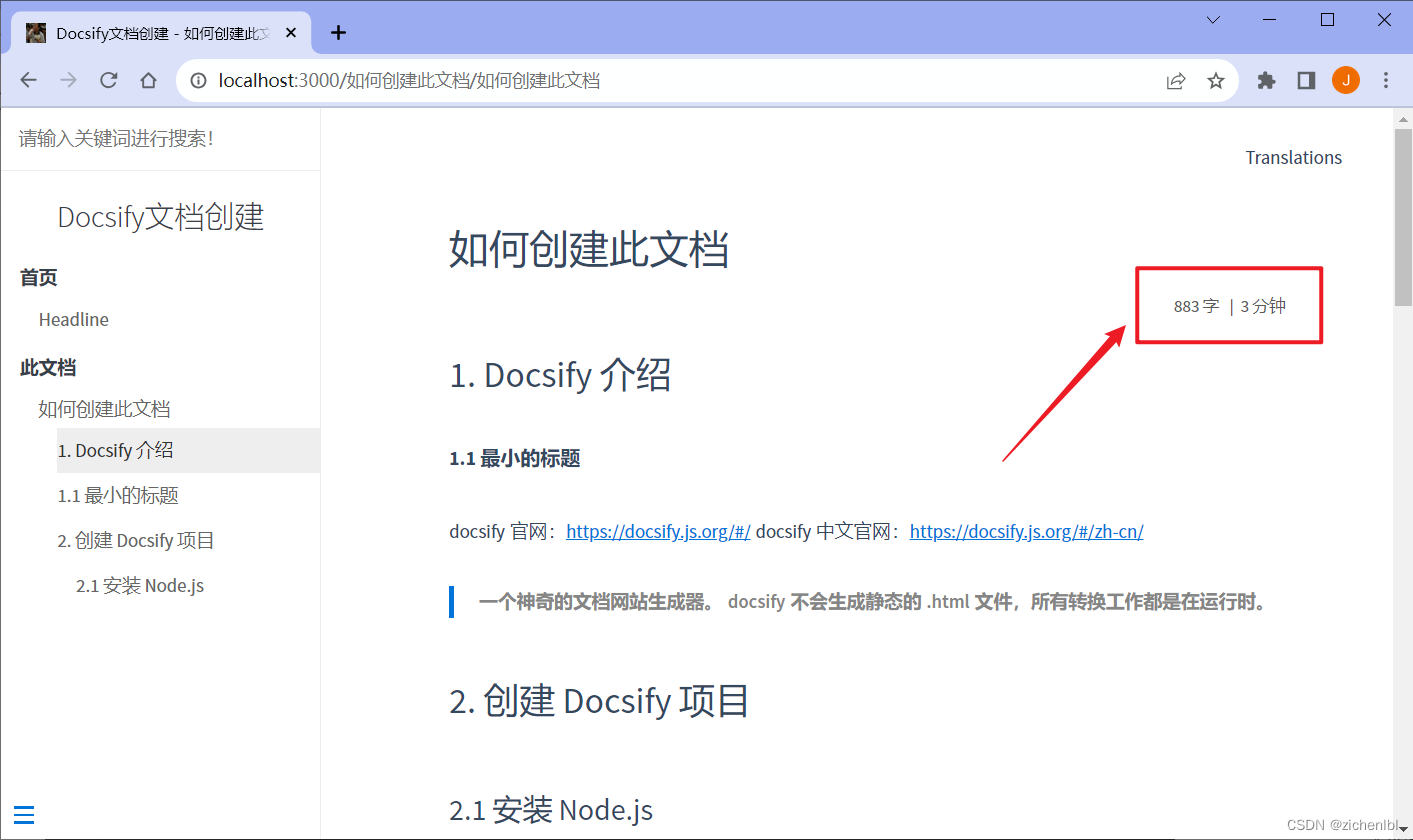The width and height of the screenshot is (1413, 840).
Task: Jump to 2.1 安装 Node.js in sidebar
Action: pyautogui.click(x=140, y=586)
